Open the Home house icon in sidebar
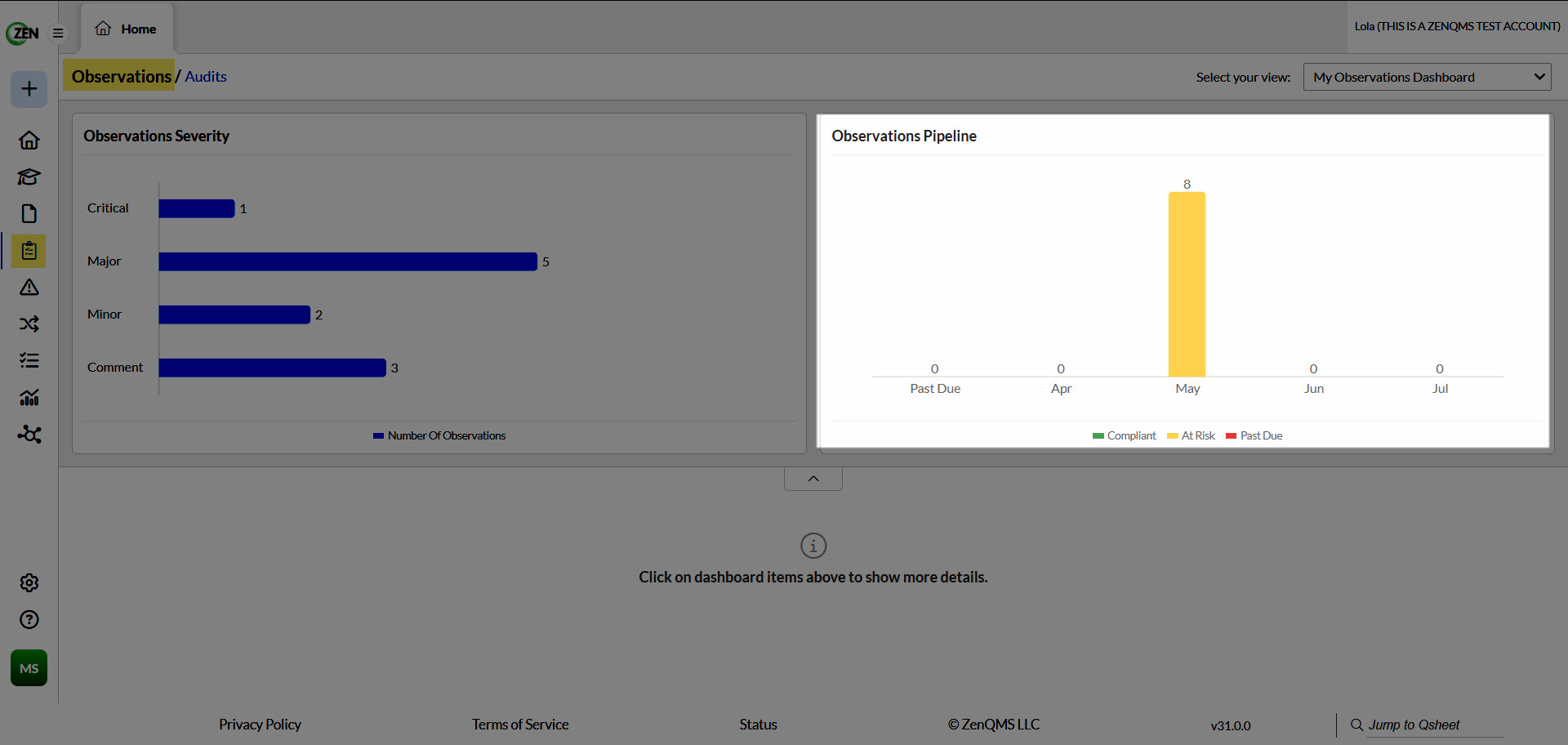1568x745 pixels. (29, 141)
